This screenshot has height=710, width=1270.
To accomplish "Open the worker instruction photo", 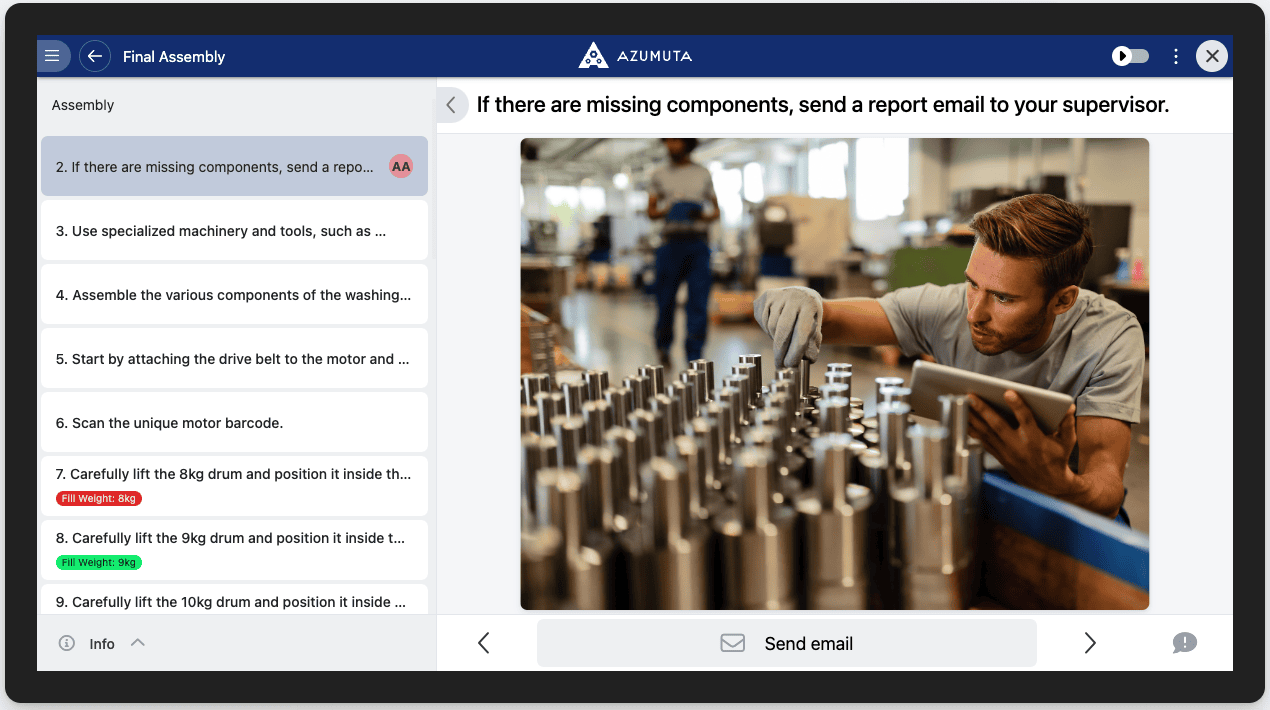I will (x=834, y=373).
